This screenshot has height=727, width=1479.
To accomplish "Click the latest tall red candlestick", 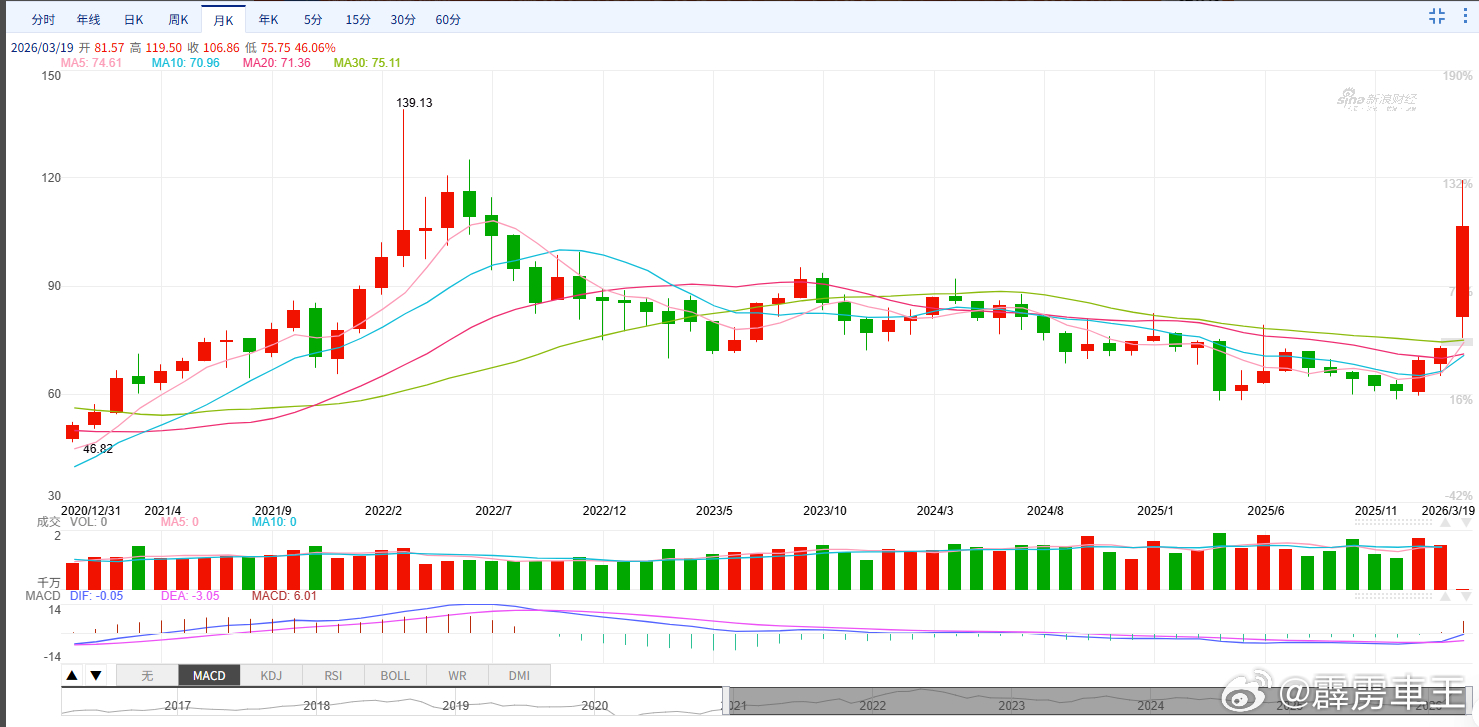I will (x=1462, y=272).
